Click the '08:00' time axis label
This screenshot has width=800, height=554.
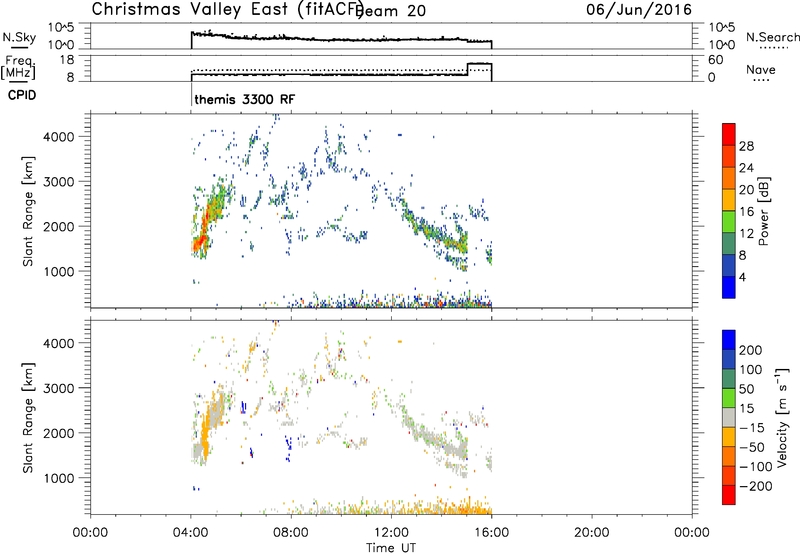(x=291, y=533)
